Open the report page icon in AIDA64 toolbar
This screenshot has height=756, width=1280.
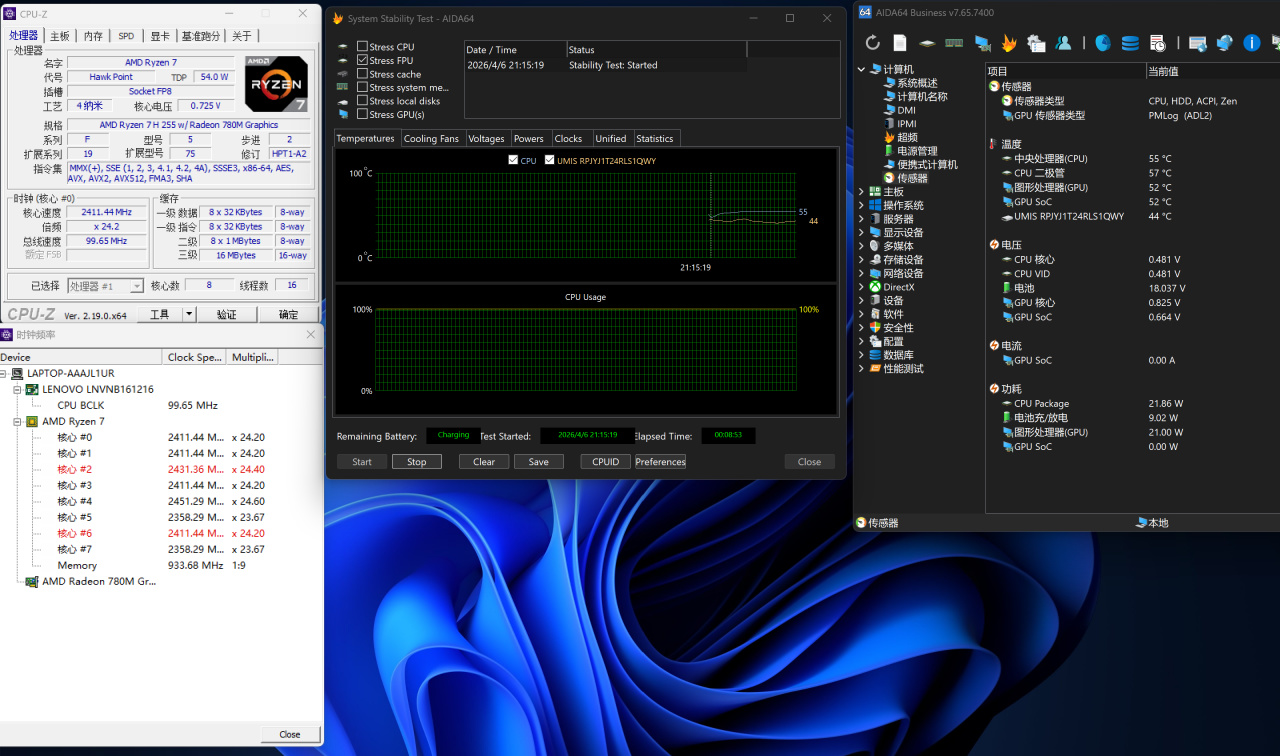[x=900, y=43]
